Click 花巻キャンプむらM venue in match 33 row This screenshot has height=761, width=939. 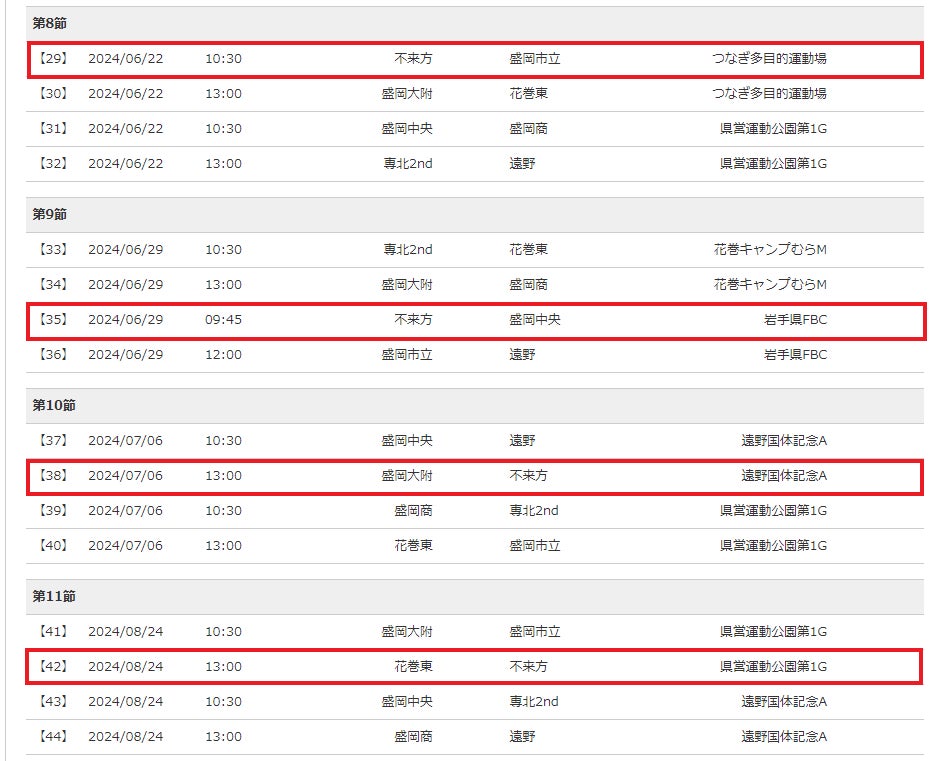click(x=770, y=250)
